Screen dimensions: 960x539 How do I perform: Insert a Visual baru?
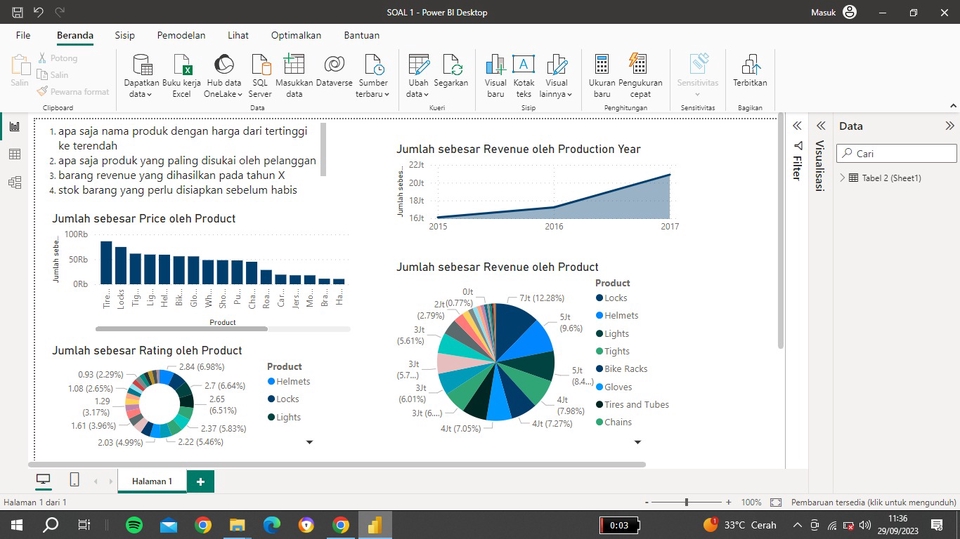click(x=495, y=75)
